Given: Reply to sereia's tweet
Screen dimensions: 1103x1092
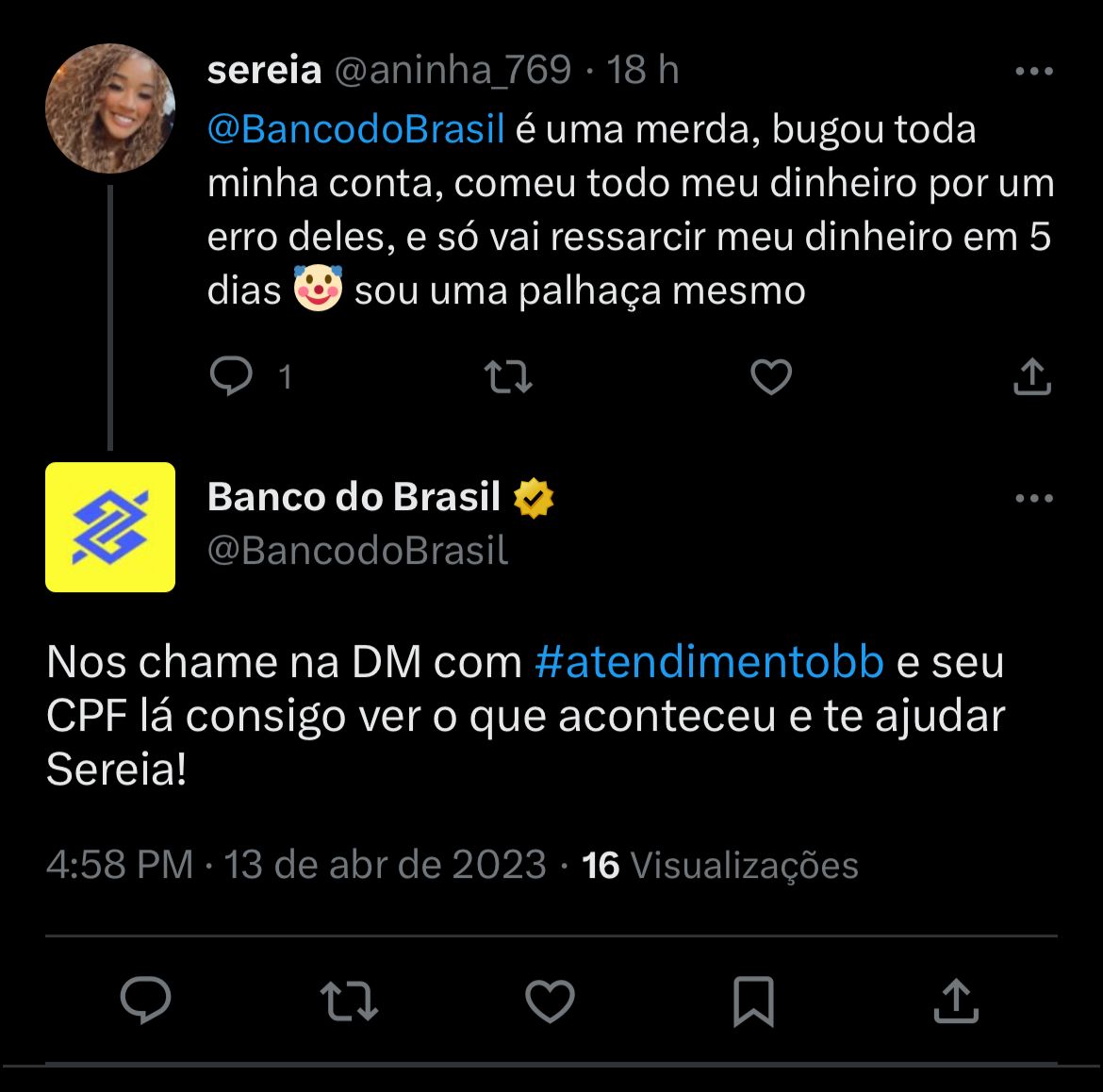Looking at the screenshot, I should (231, 377).
